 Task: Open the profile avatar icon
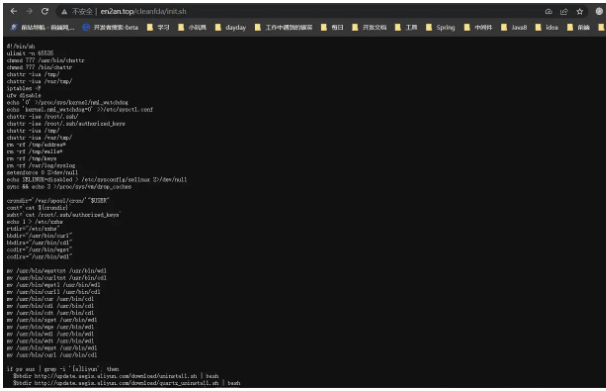[599, 12]
